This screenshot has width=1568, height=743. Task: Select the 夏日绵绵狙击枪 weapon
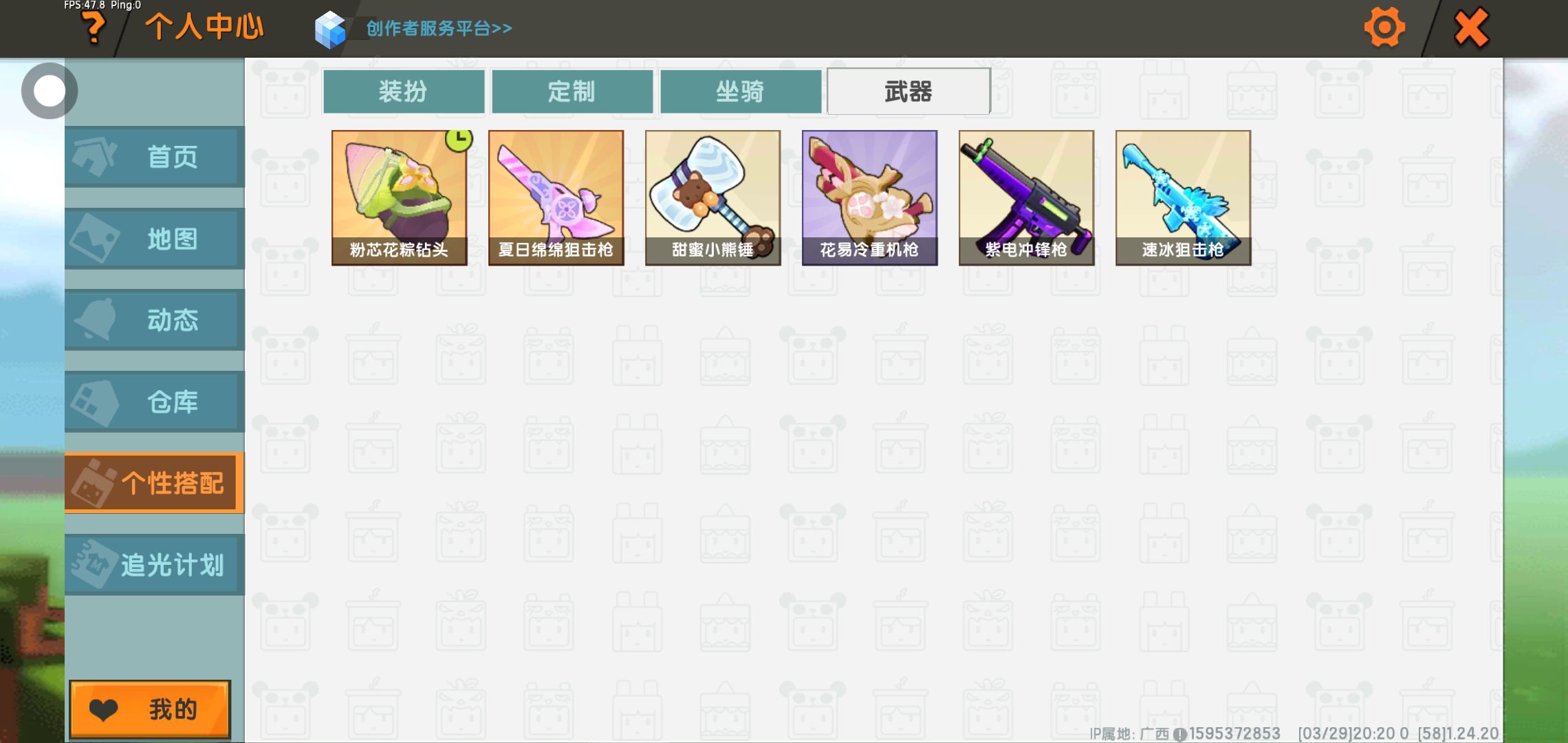556,197
